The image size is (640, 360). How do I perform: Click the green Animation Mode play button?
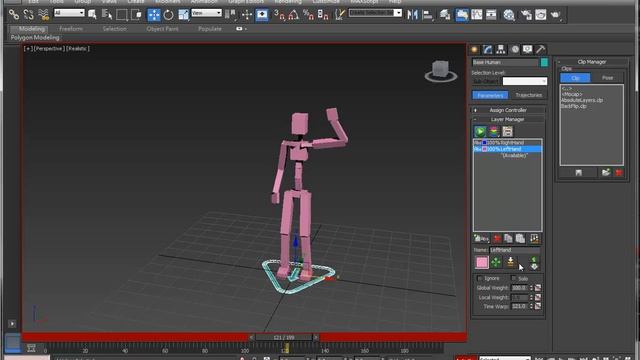point(480,131)
